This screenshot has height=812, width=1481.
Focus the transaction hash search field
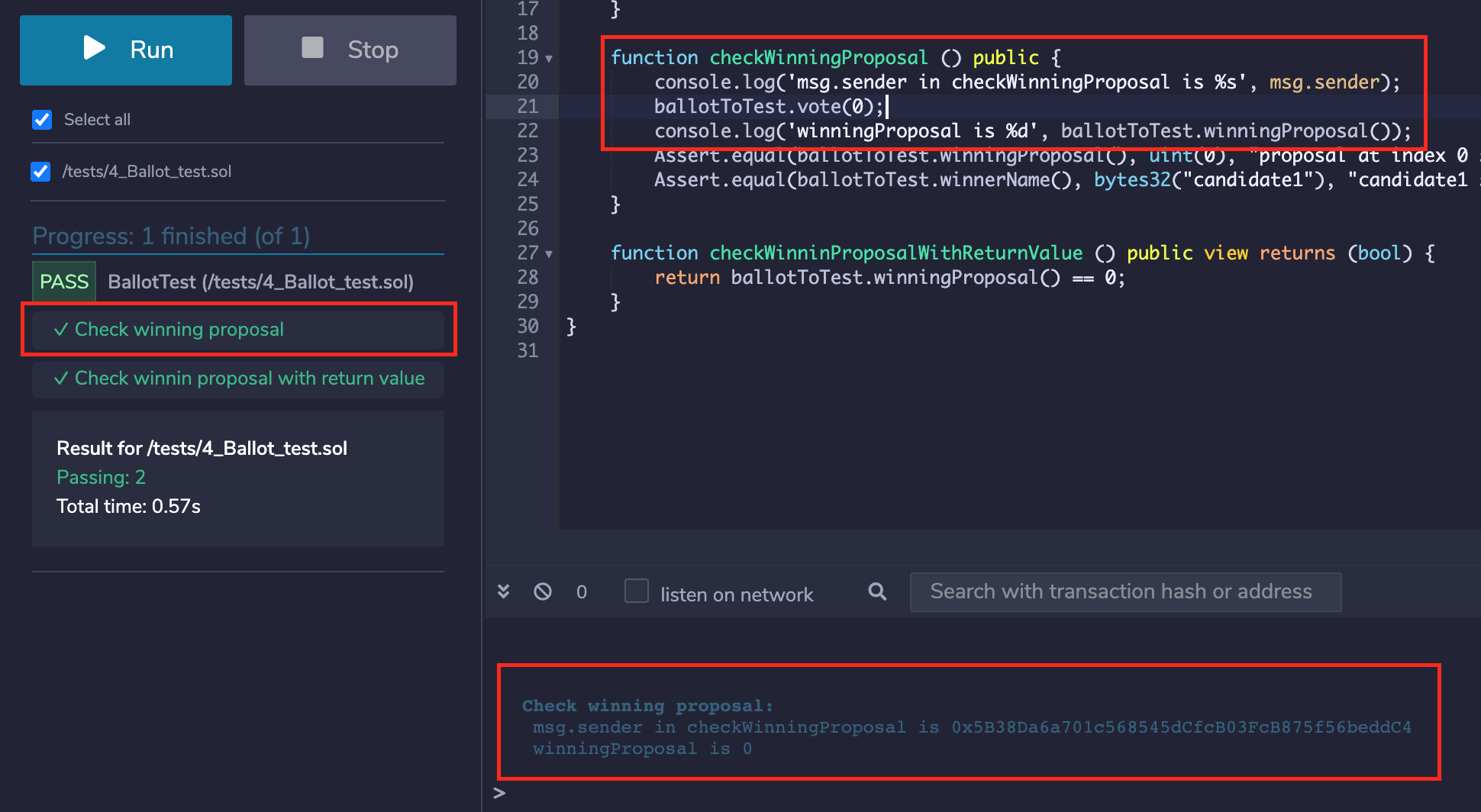[1125, 592]
